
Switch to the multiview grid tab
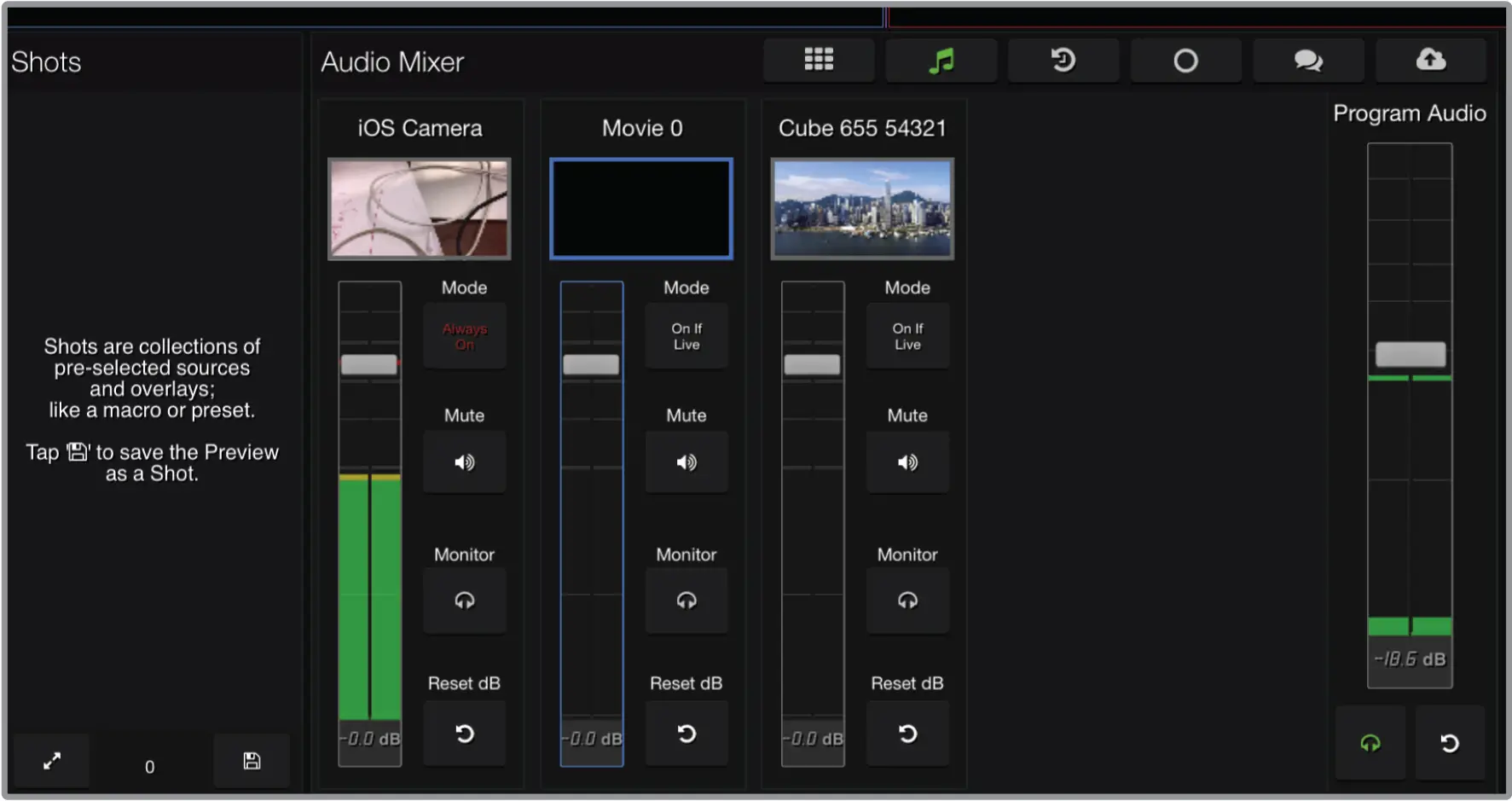819,61
